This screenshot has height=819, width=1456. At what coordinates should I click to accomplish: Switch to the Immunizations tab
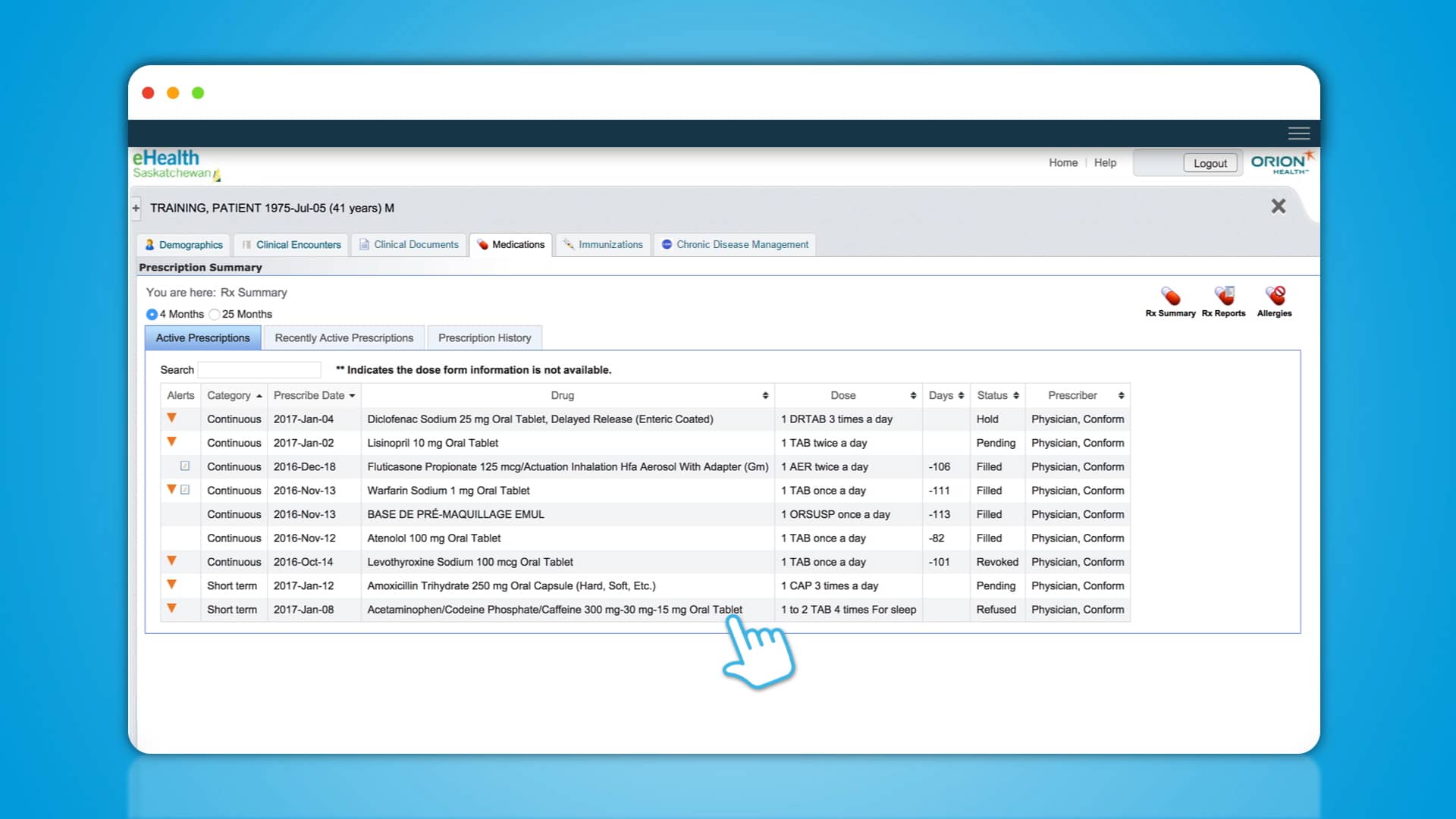(x=602, y=244)
